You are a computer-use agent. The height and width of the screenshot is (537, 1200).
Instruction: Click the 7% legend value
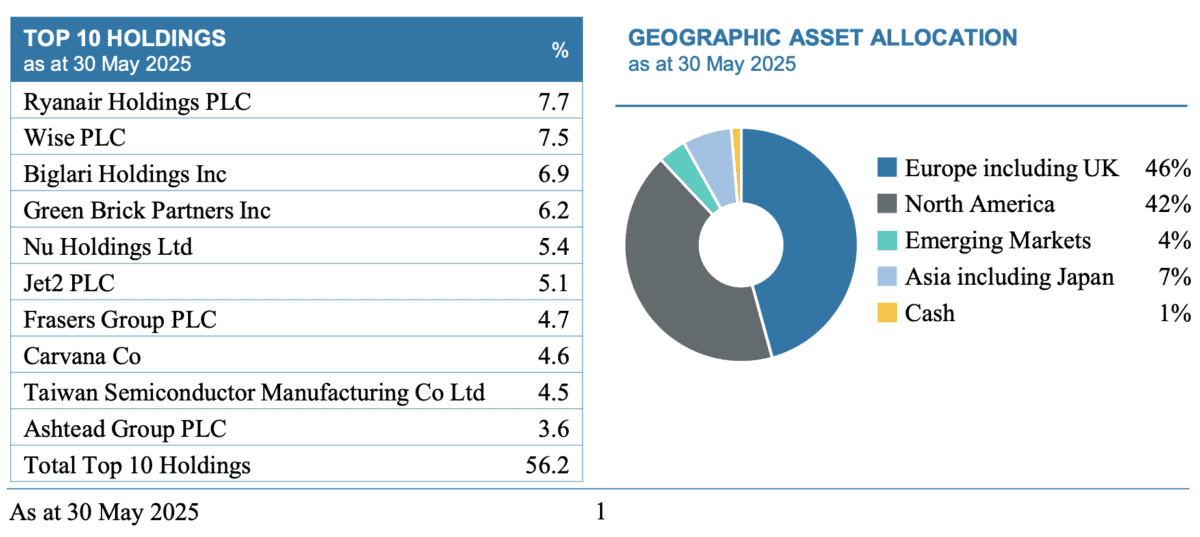coord(1175,277)
